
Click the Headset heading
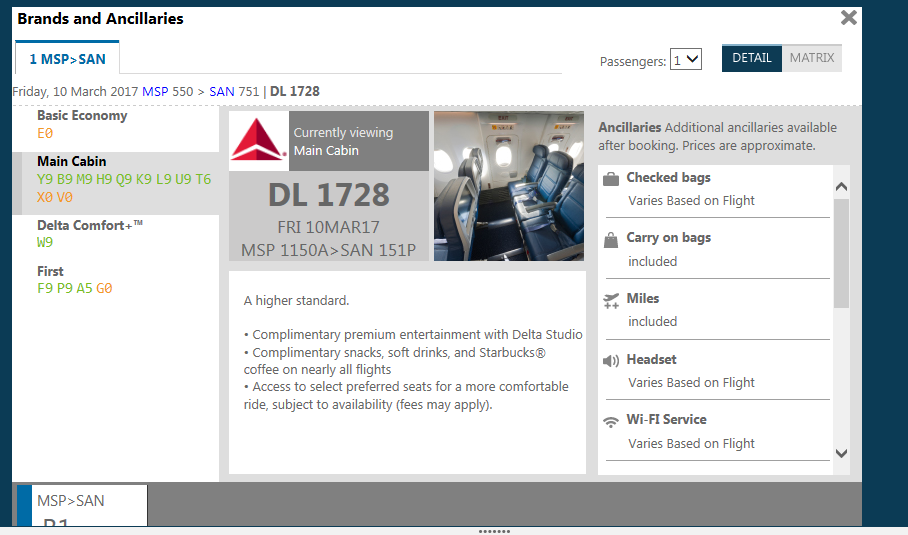(651, 359)
